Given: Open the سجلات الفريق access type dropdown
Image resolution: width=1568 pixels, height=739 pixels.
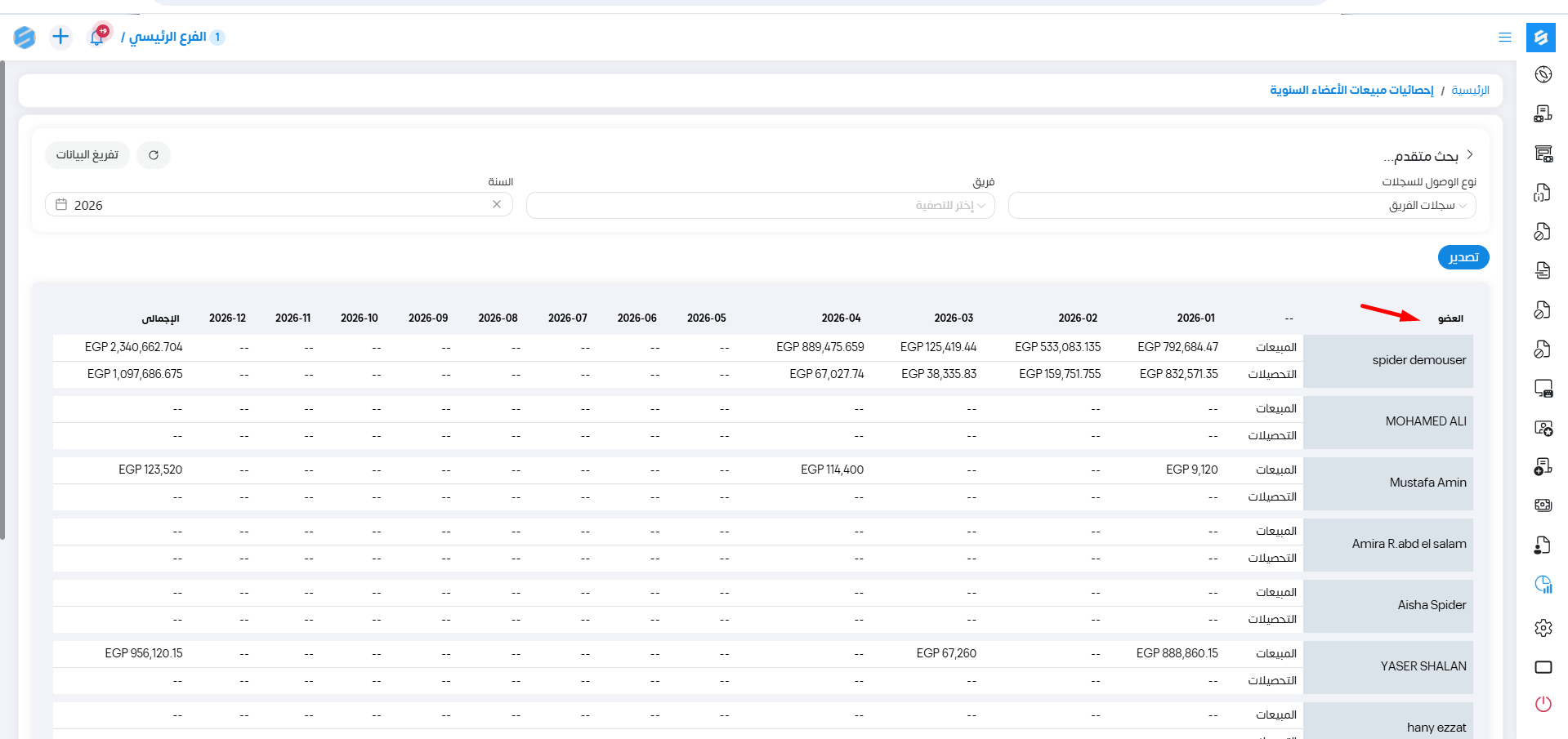Looking at the screenshot, I should coord(1242,206).
